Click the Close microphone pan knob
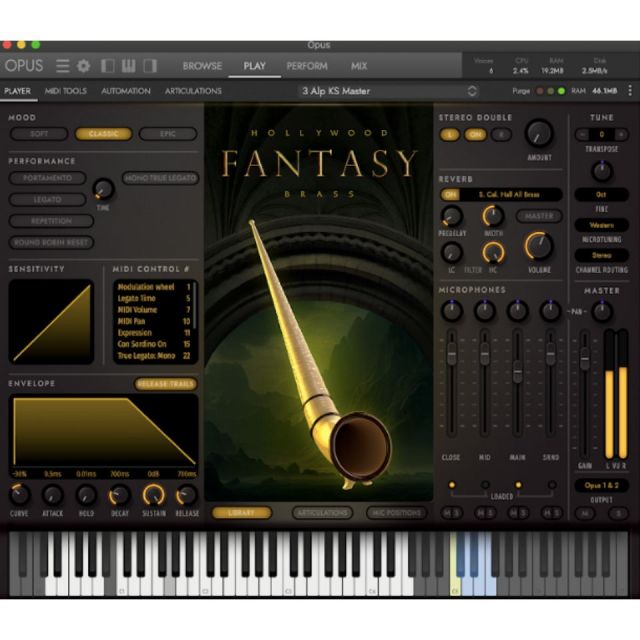 tap(452, 310)
